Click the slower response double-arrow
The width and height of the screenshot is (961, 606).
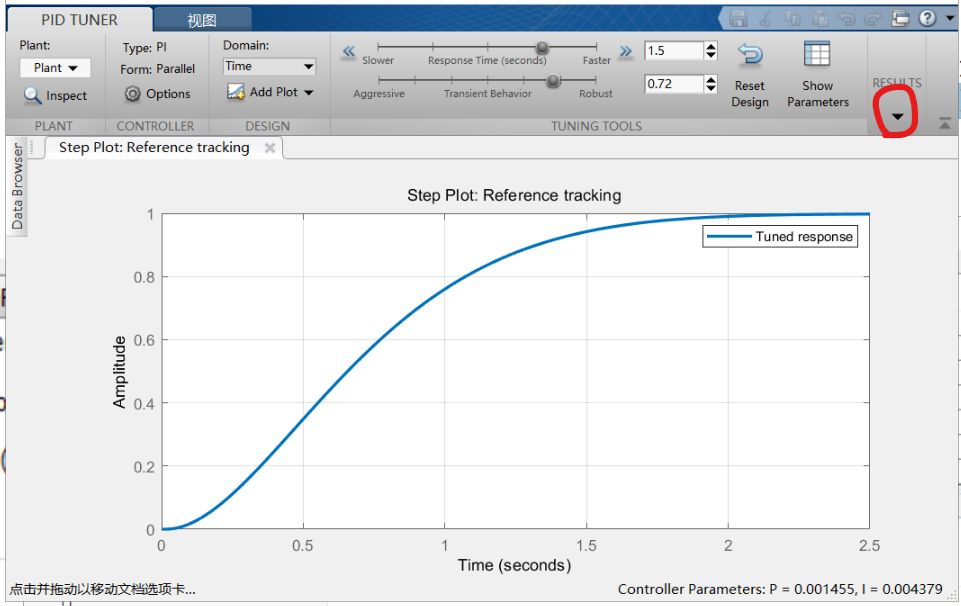click(x=349, y=51)
